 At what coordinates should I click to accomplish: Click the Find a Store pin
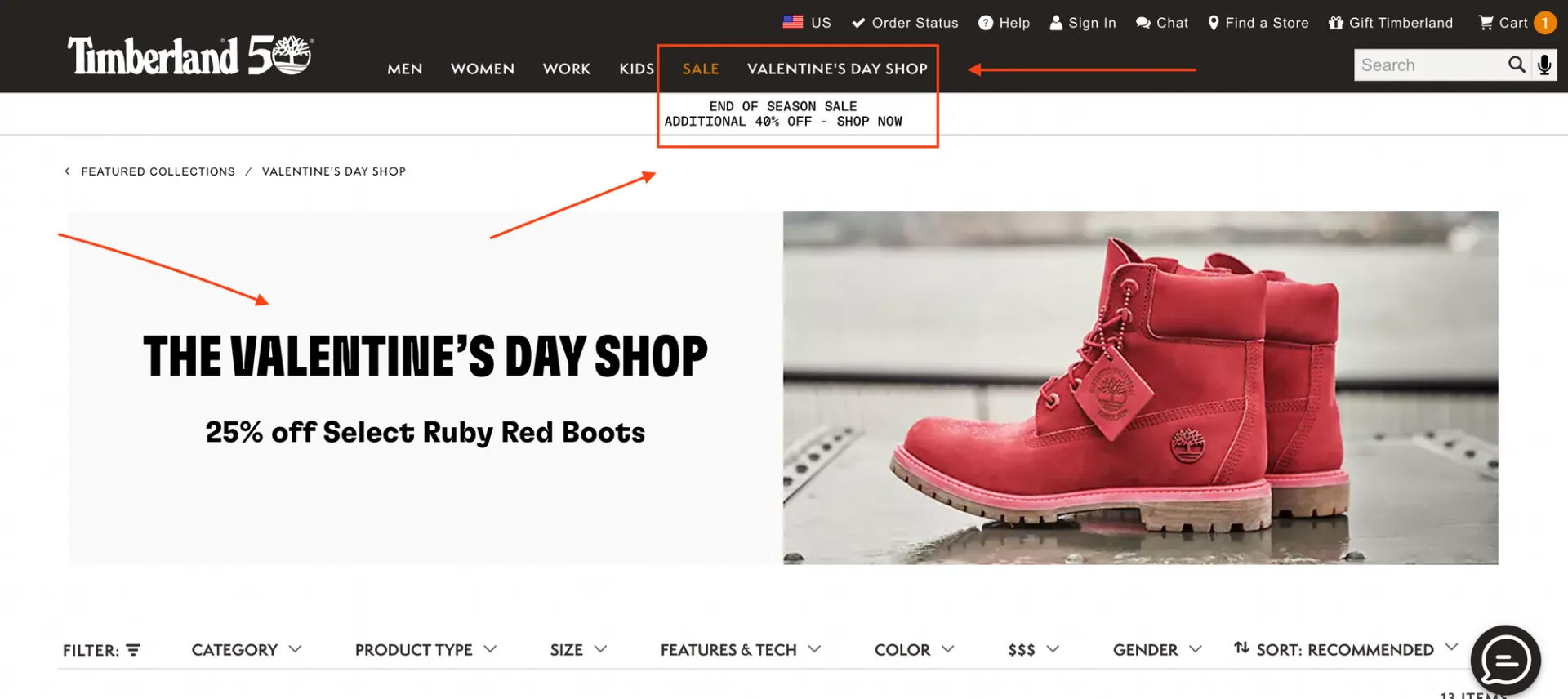[x=1258, y=23]
